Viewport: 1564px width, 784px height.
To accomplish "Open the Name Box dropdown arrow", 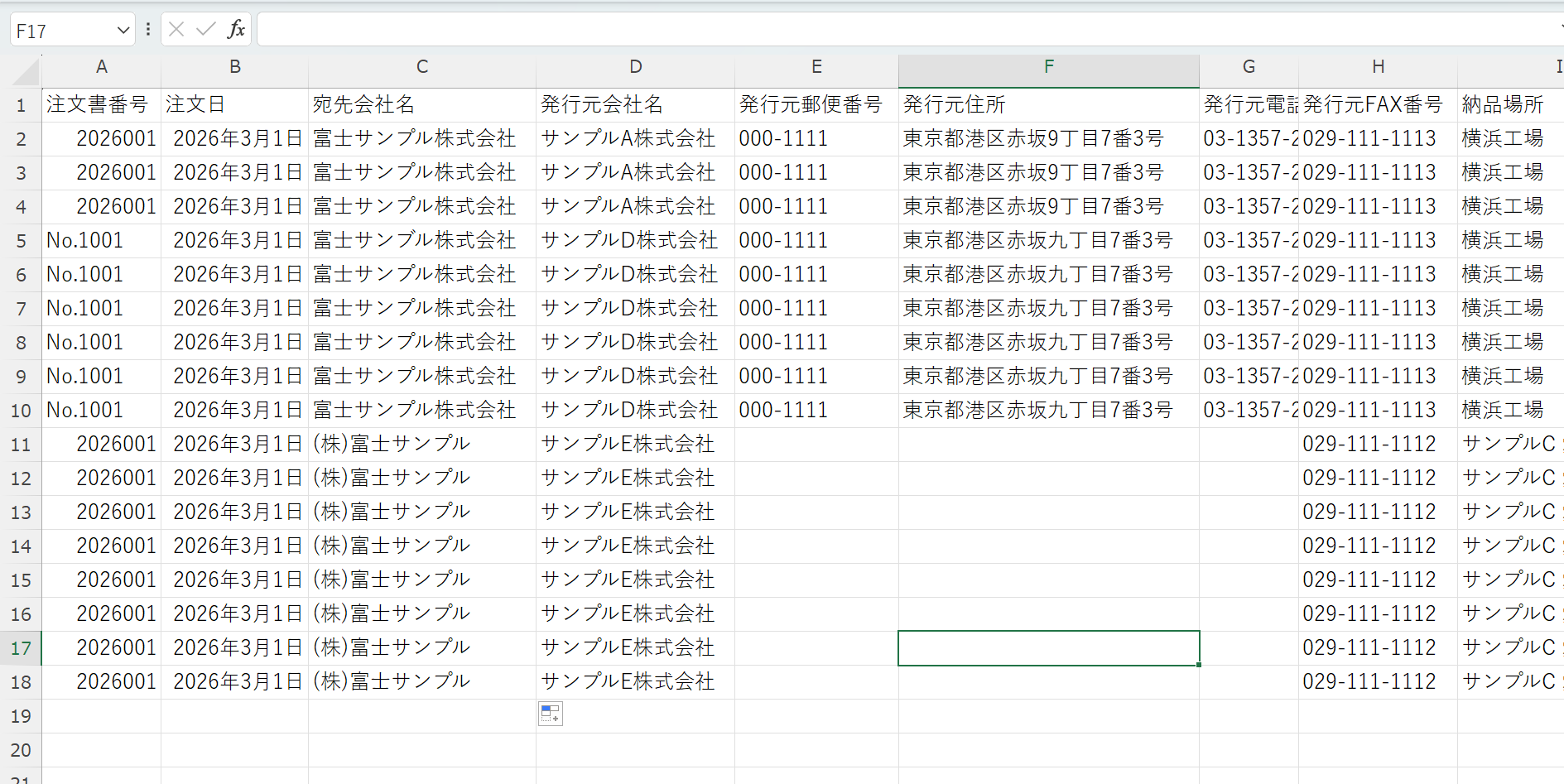I will click(x=123, y=31).
